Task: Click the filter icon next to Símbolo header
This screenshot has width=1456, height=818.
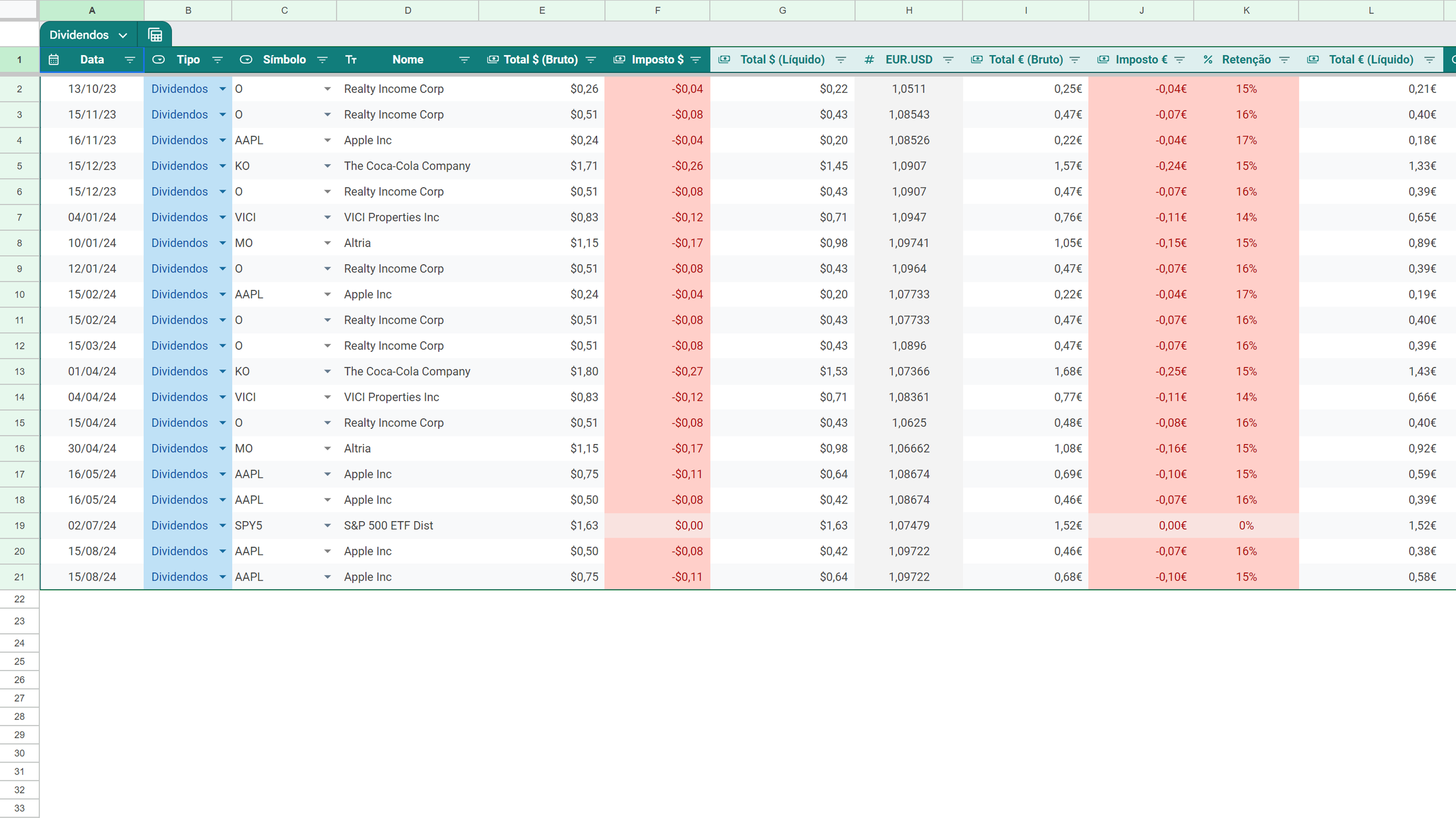Action: (x=322, y=60)
